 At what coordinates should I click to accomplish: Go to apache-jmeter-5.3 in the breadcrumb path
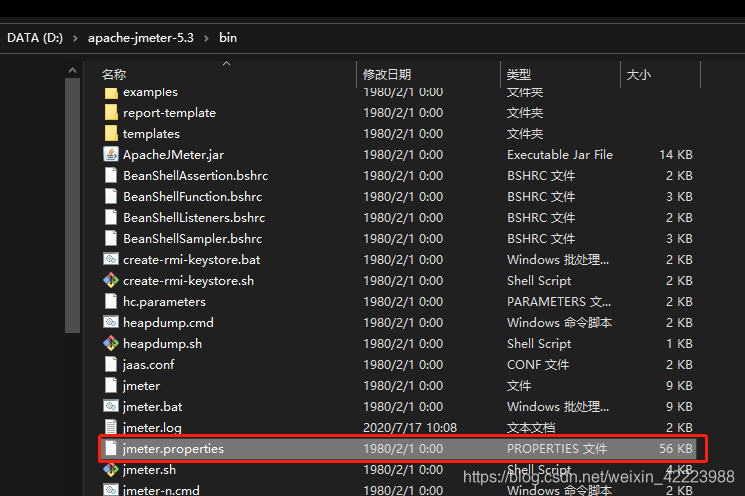[141, 38]
